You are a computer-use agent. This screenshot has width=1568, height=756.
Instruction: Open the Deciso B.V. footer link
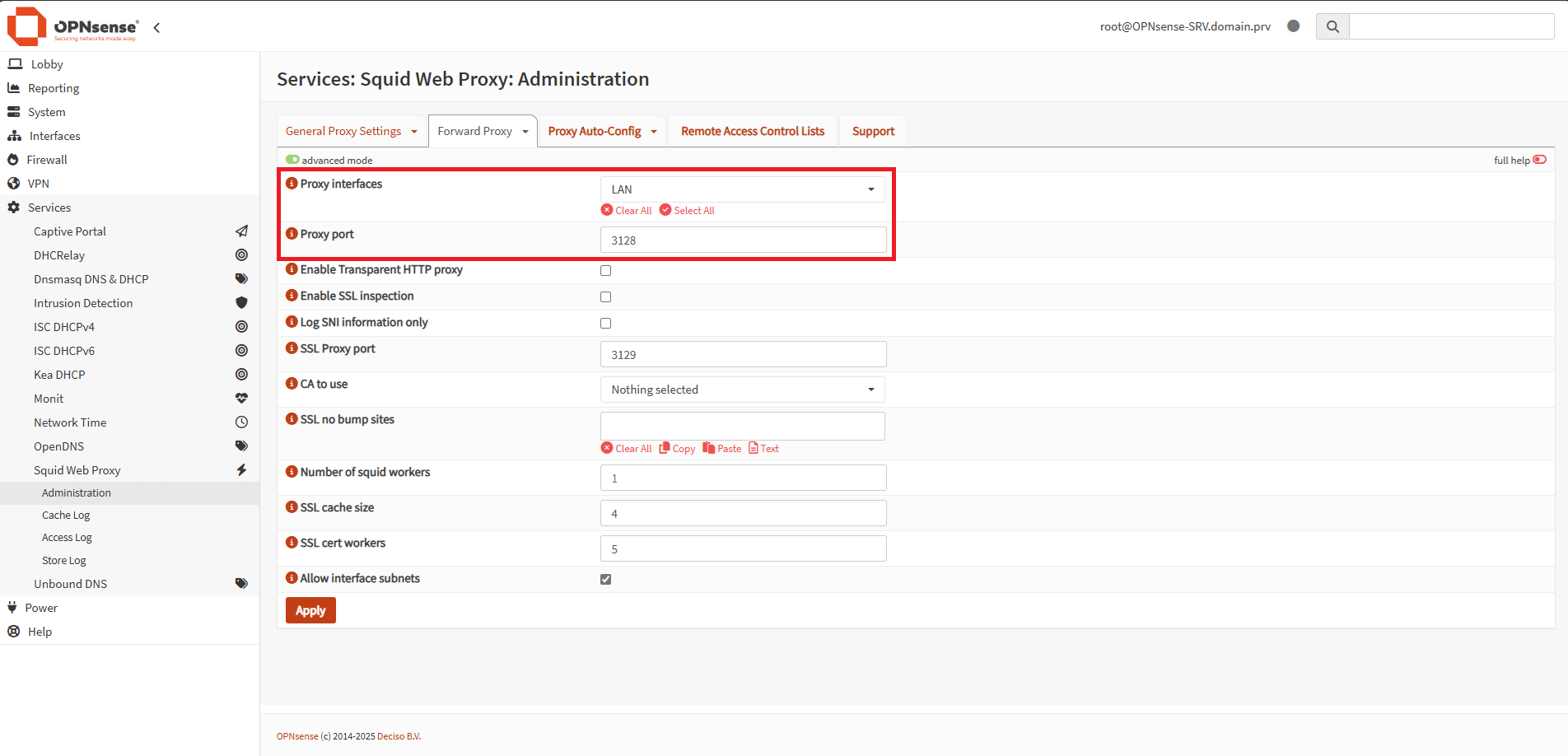pyautogui.click(x=399, y=736)
